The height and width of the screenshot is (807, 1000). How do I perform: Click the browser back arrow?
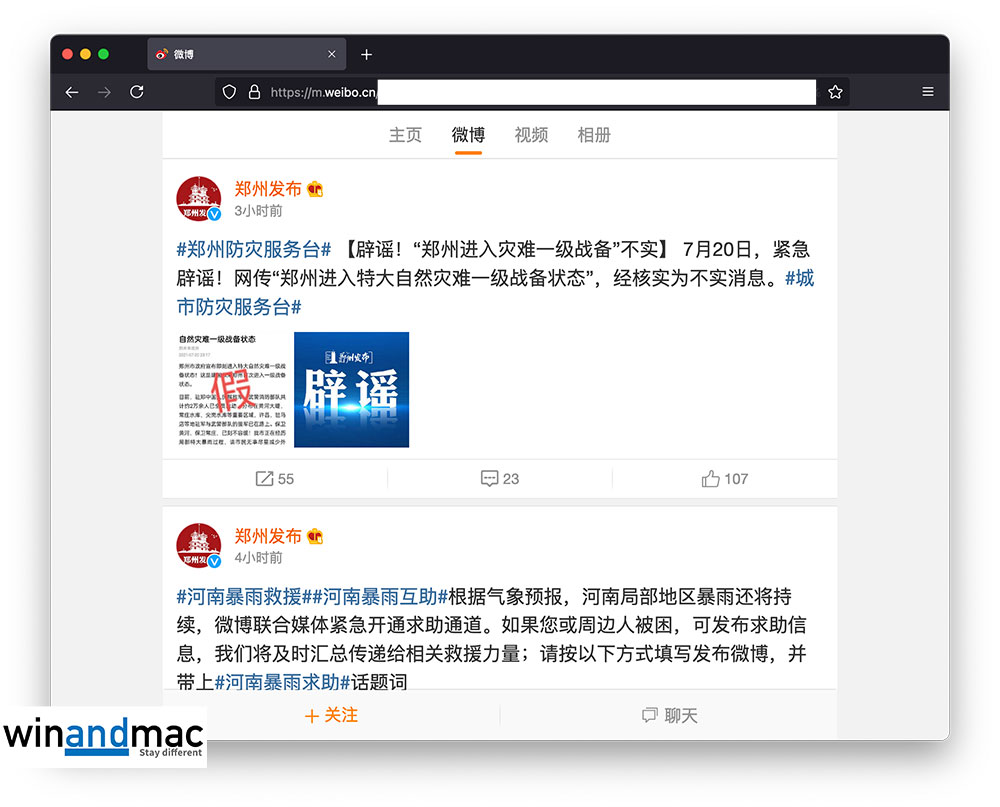click(72, 92)
